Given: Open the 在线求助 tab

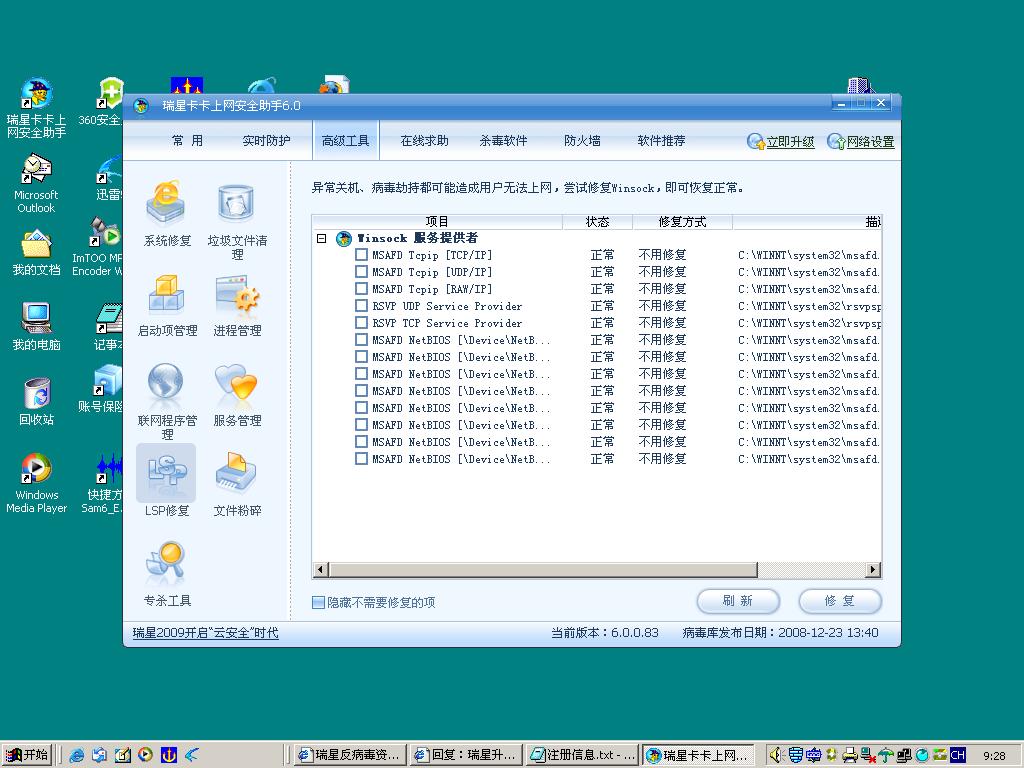Looking at the screenshot, I should click(x=424, y=140).
